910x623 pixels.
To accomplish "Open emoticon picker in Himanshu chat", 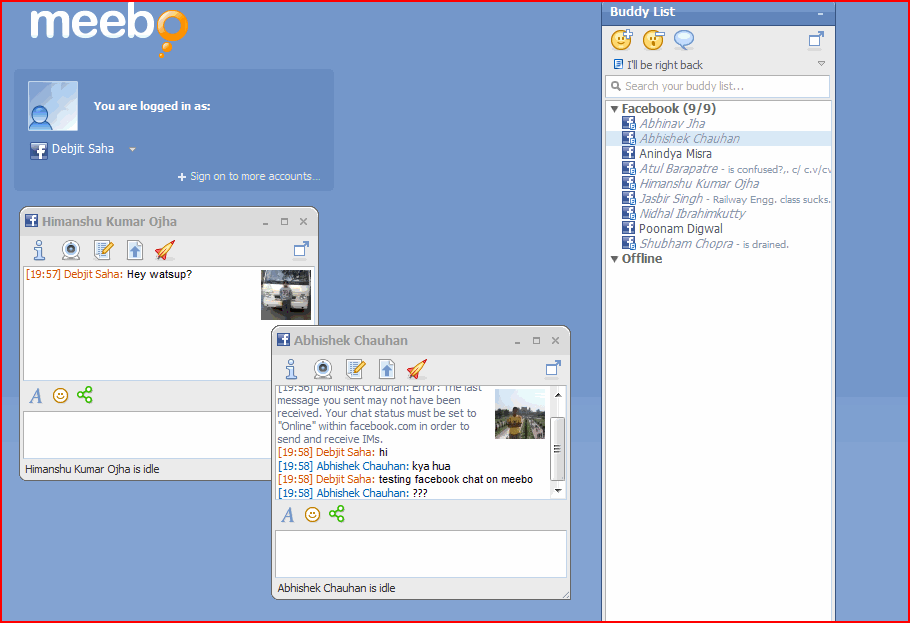I will pos(60,395).
